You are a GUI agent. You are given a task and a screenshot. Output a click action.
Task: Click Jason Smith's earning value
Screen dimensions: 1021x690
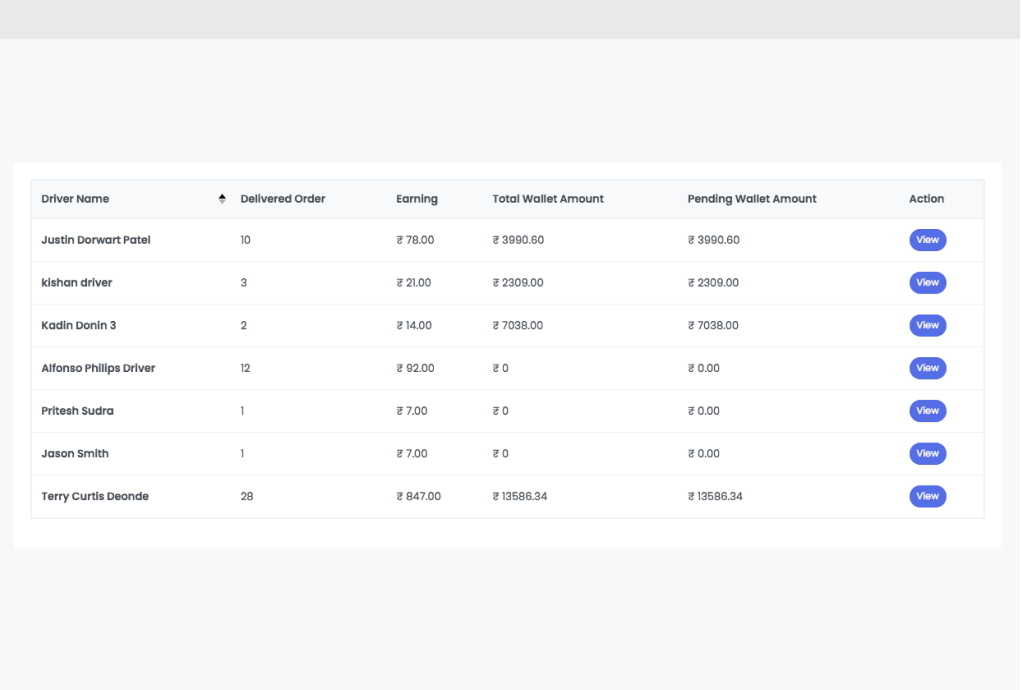click(412, 454)
